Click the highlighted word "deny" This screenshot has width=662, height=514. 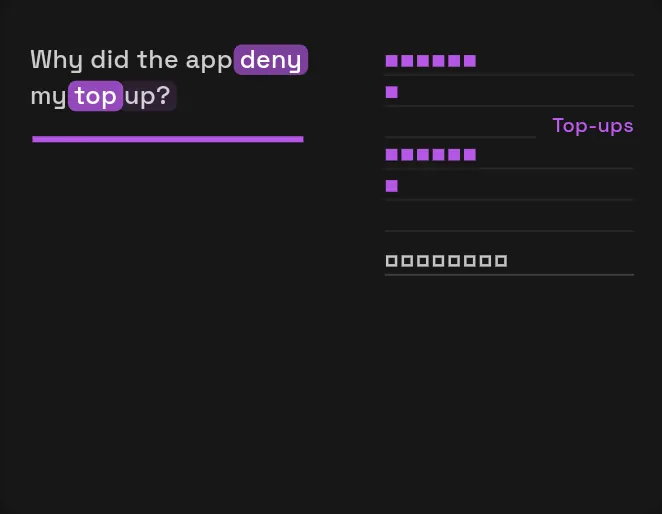point(271,60)
